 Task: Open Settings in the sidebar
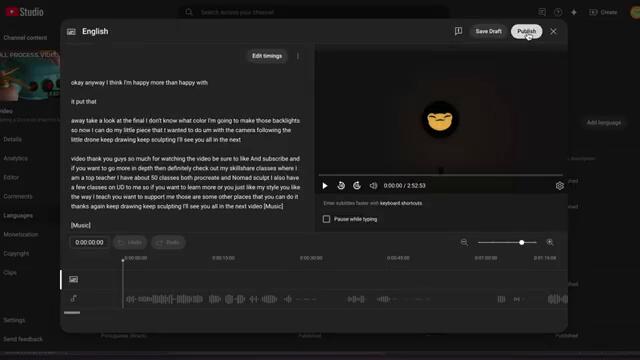click(x=14, y=320)
